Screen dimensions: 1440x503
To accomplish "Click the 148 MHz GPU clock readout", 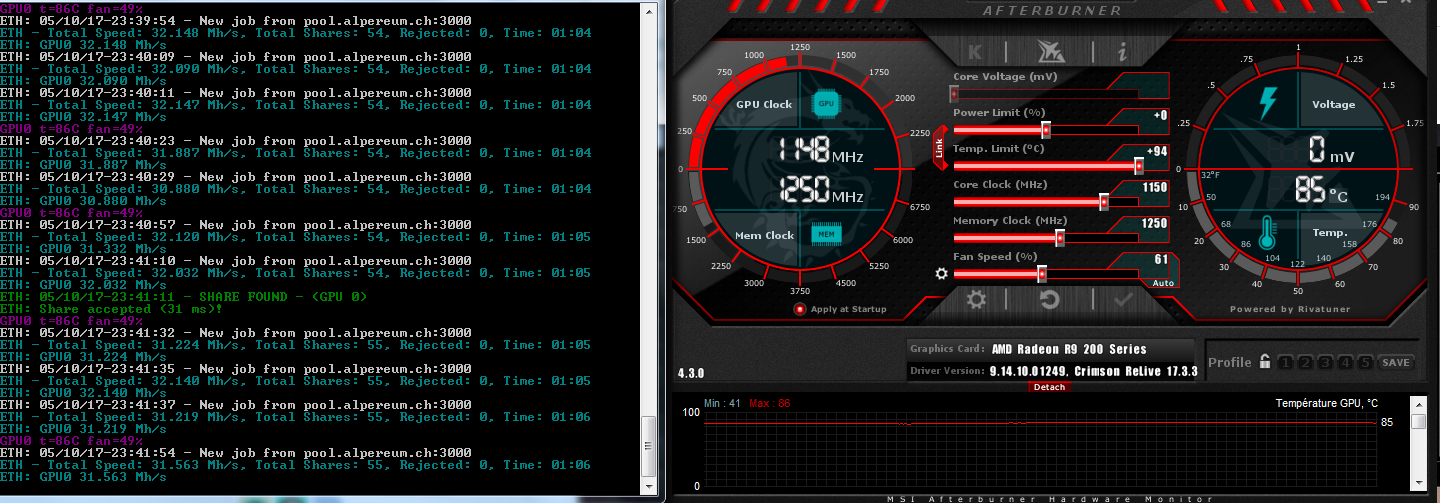I will pos(820,152).
